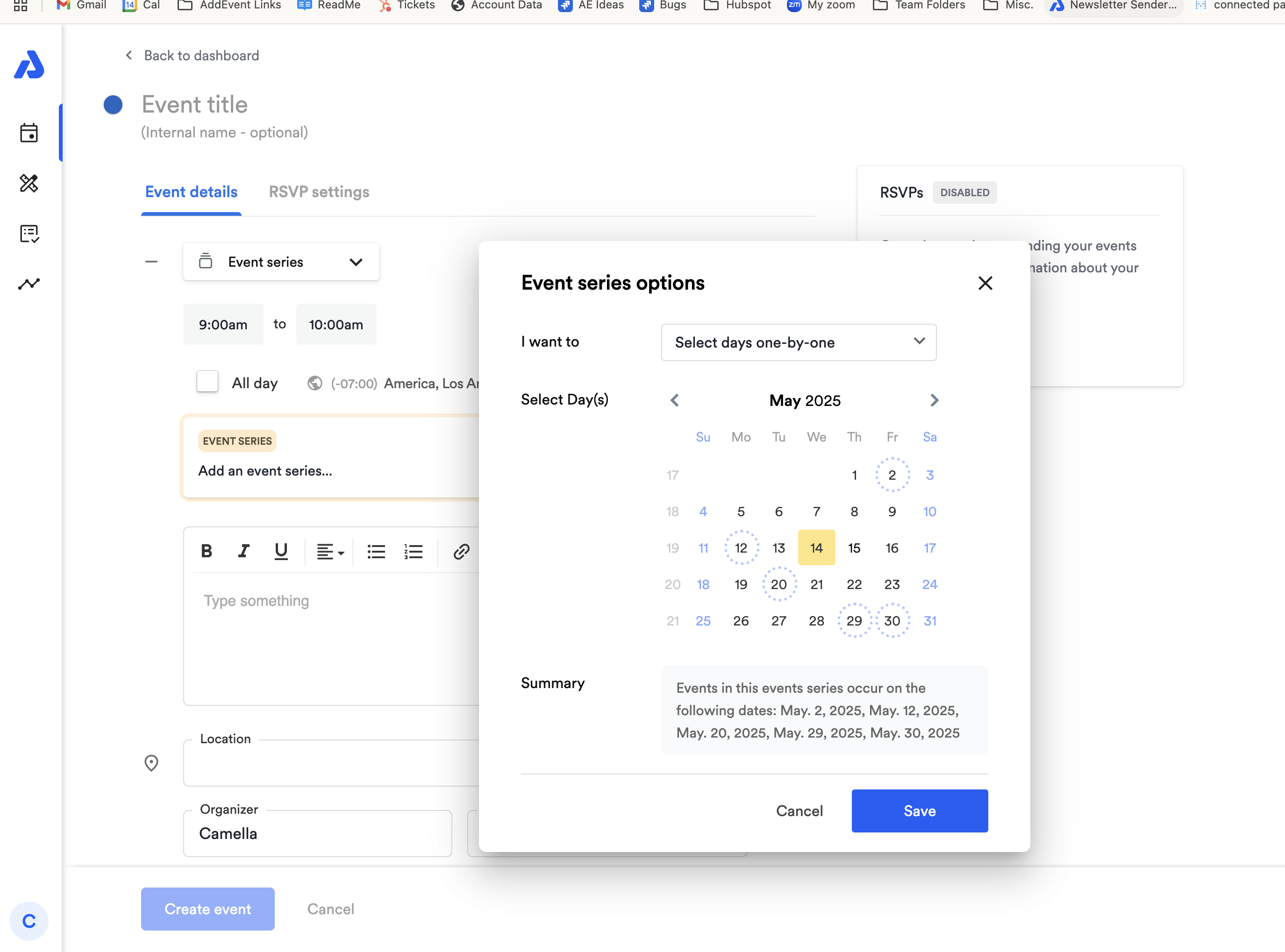
Task: Go to next month in calendar
Action: coord(934,400)
